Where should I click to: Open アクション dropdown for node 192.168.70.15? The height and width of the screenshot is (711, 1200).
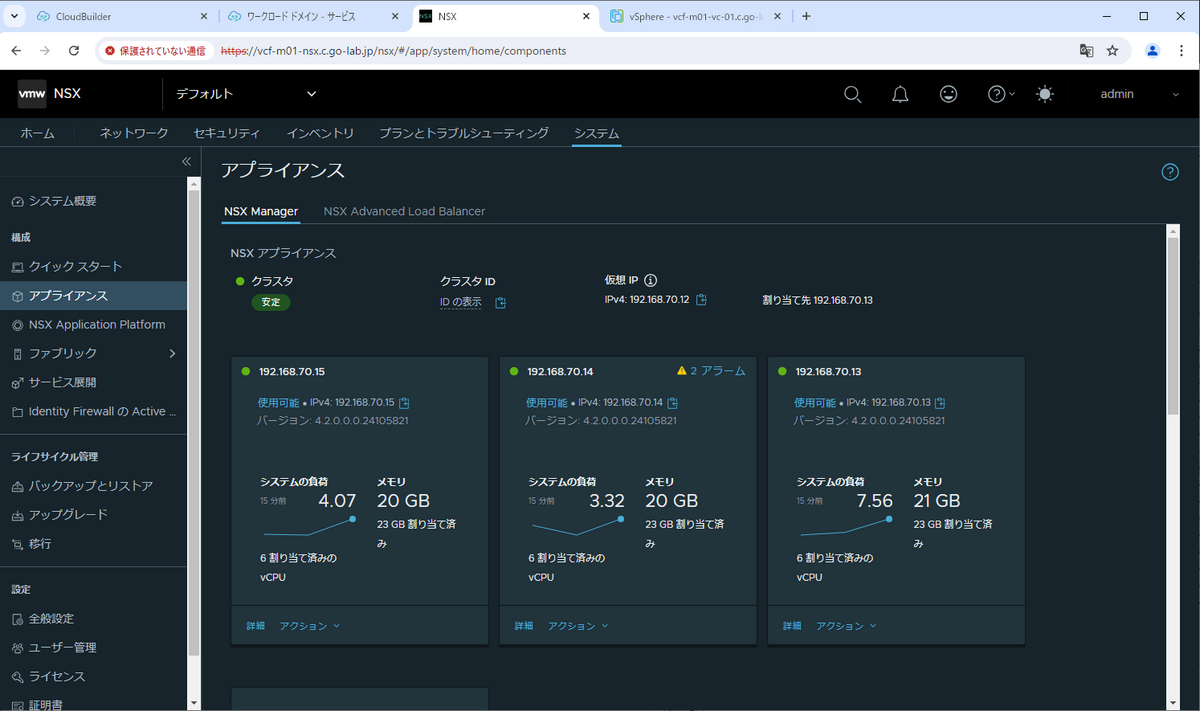(x=310, y=626)
